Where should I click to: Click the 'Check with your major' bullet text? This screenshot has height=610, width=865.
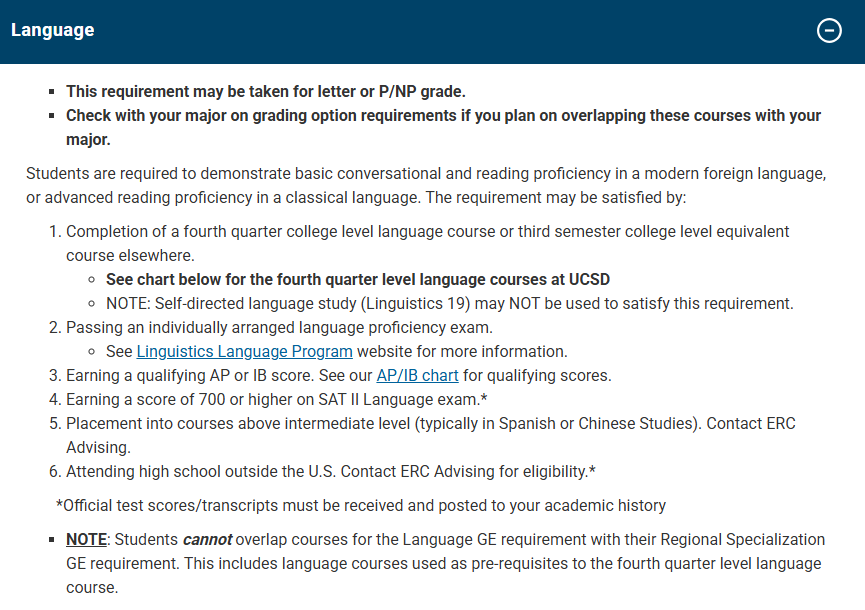coord(443,116)
